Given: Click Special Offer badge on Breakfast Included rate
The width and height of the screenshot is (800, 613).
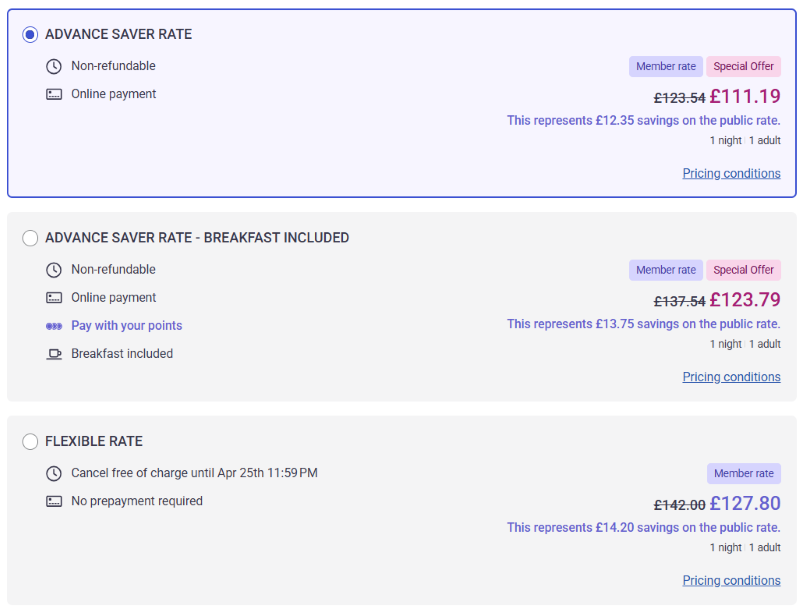Looking at the screenshot, I should point(743,270).
